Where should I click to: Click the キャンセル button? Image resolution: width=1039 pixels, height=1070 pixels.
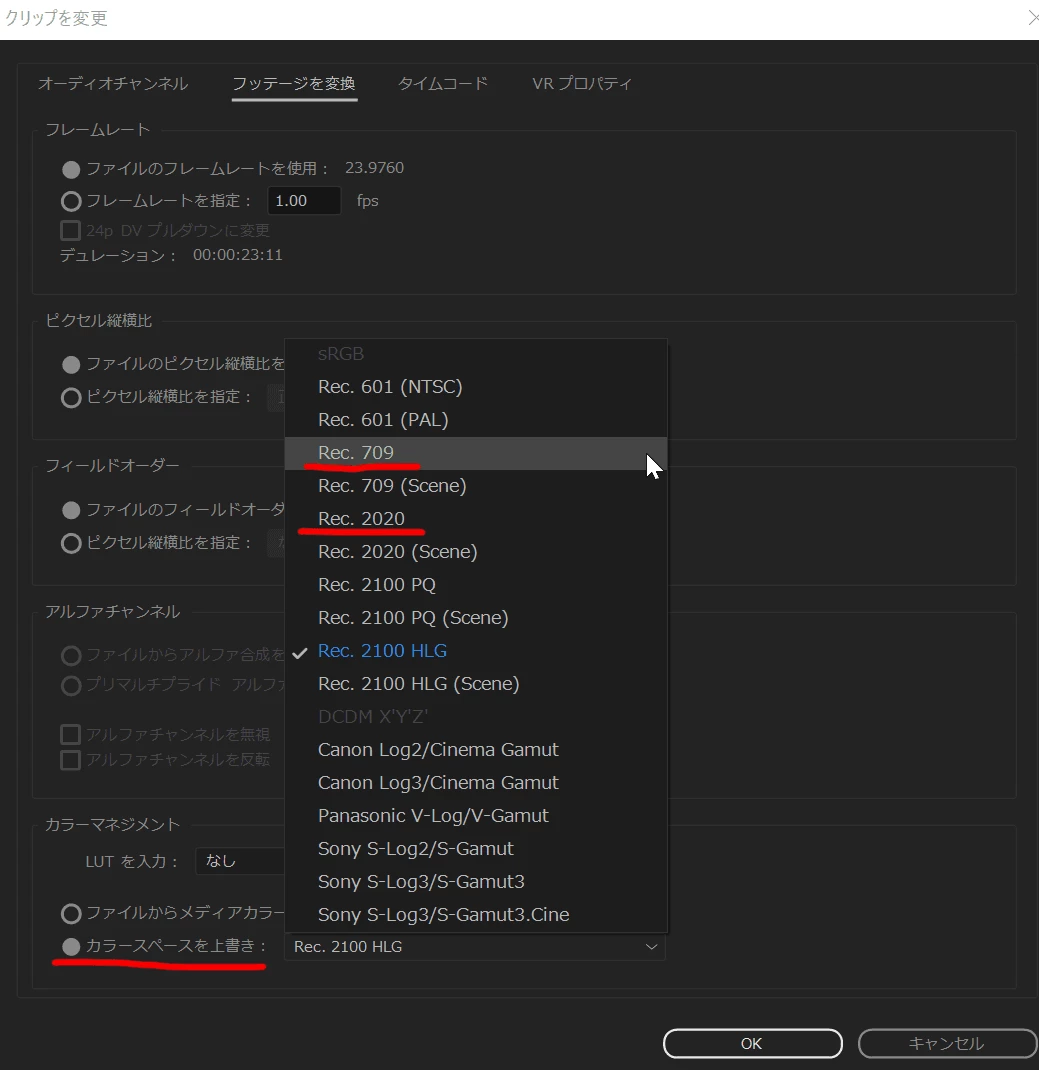point(947,1043)
